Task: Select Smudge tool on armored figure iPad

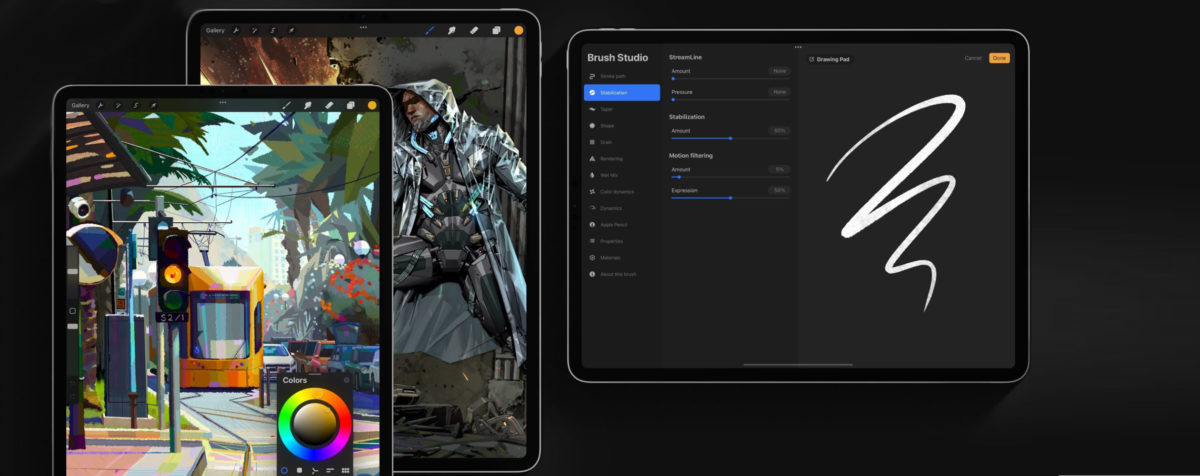Action: point(452,30)
